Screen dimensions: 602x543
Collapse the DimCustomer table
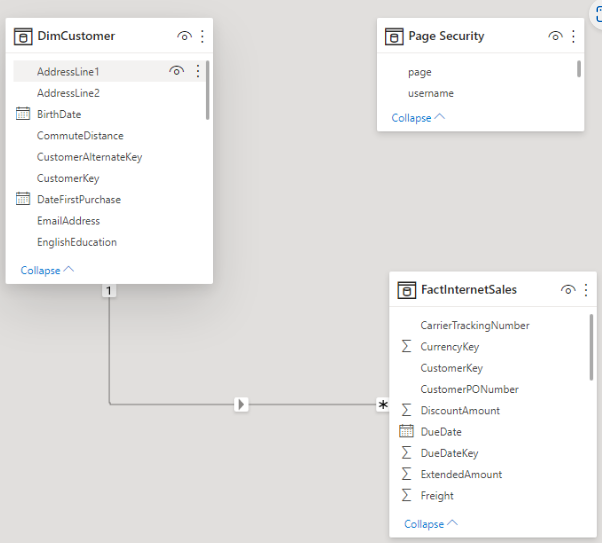[x=47, y=270]
